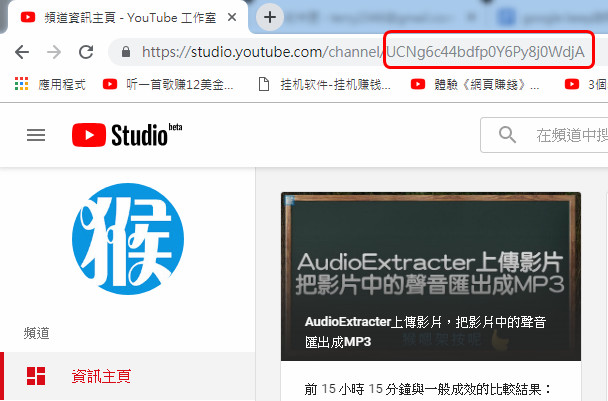Open the YouTube bookmark starting with 3個
Viewport: 608px width, 401px height.
click(x=586, y=84)
